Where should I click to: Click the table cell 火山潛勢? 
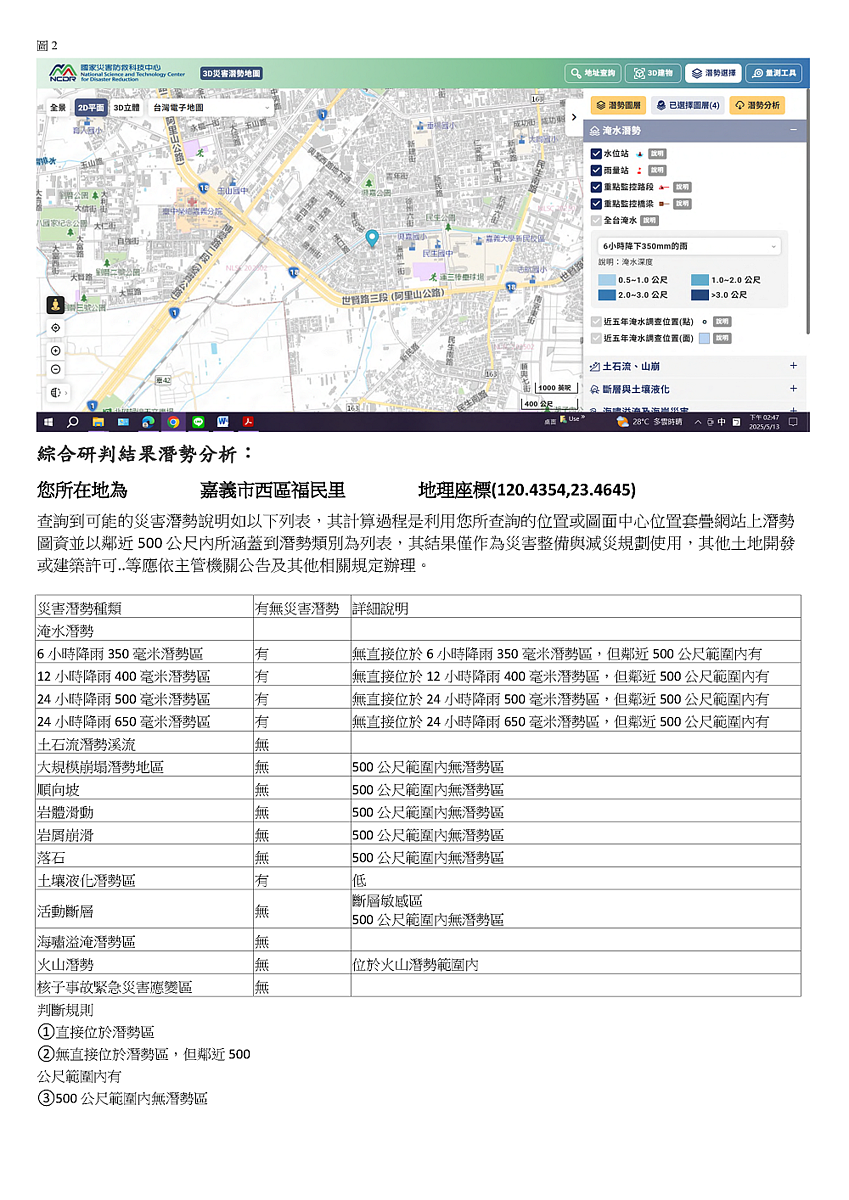click(x=144, y=964)
